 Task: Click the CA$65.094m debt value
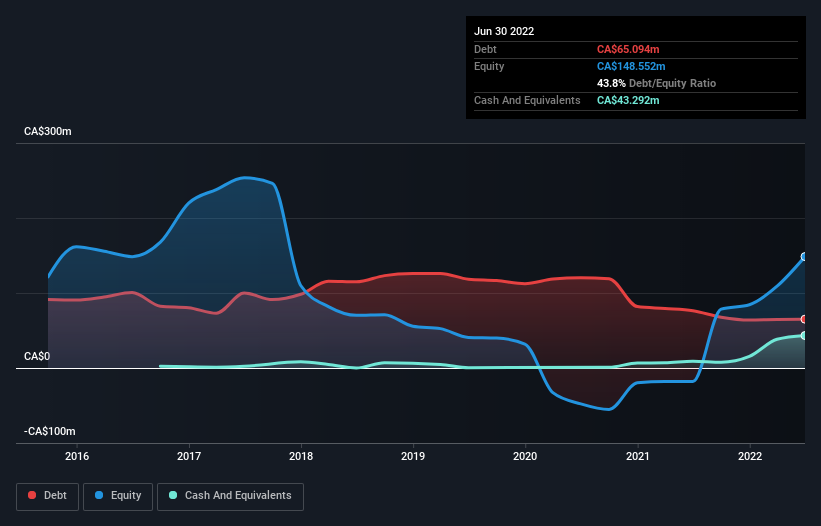pyautogui.click(x=628, y=49)
